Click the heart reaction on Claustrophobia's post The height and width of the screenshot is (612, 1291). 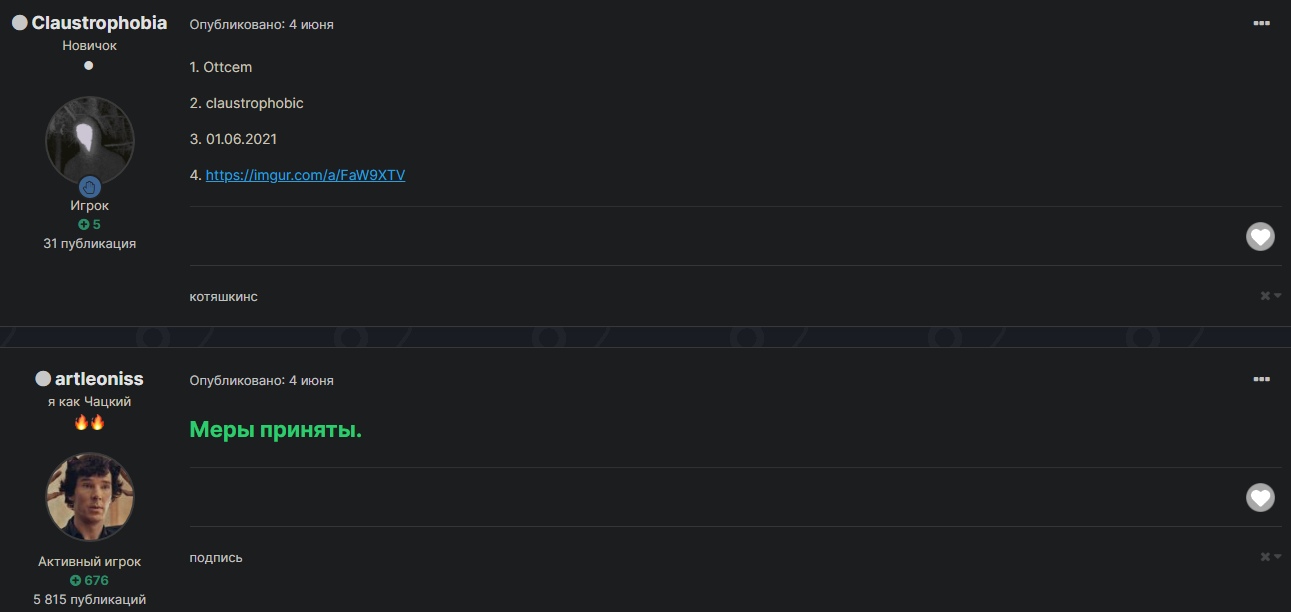pyautogui.click(x=1260, y=237)
